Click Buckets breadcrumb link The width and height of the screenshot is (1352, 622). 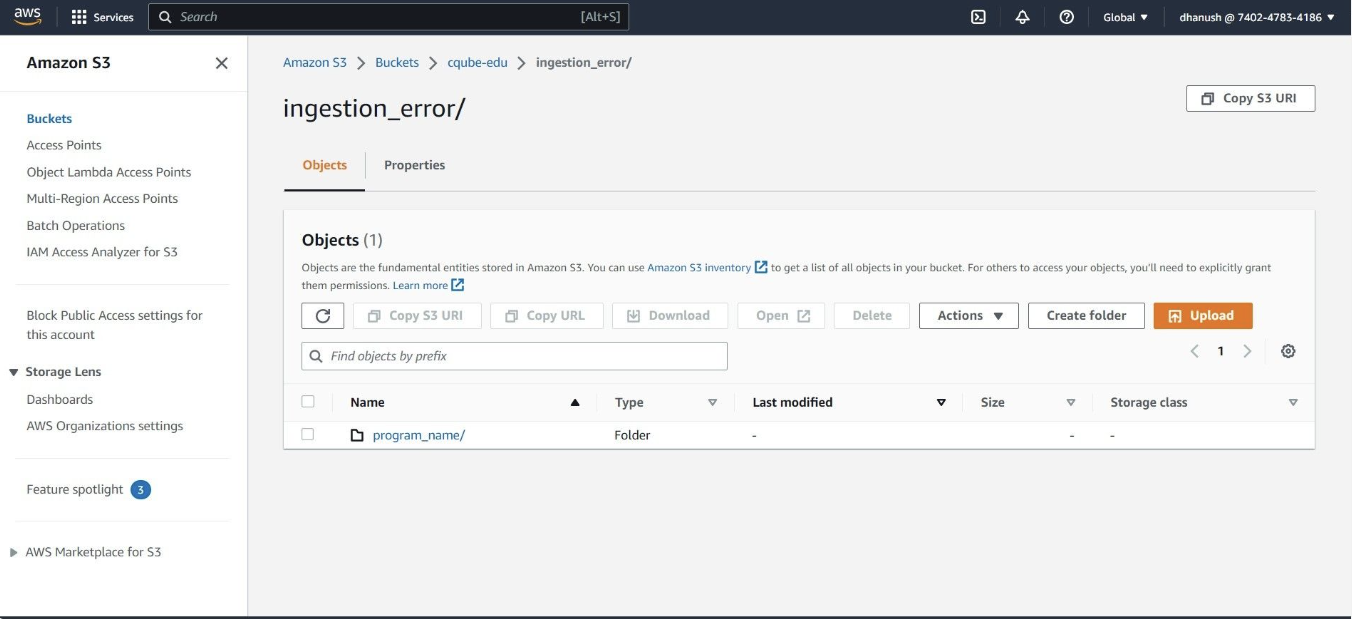pyautogui.click(x=397, y=63)
